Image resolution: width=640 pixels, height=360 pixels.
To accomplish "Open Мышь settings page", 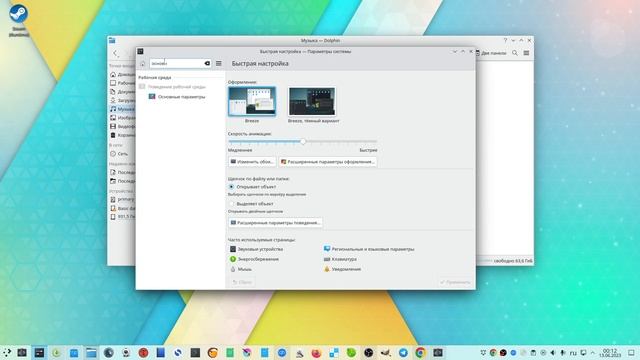I will [241, 269].
